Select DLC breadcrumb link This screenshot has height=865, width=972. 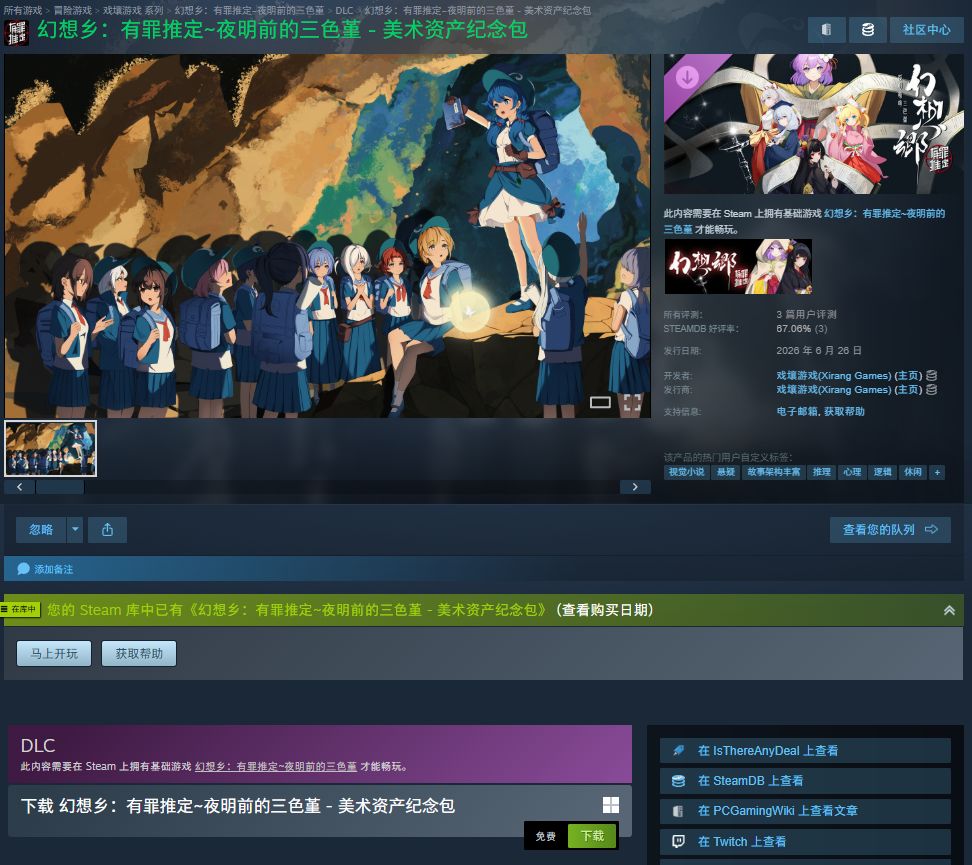click(344, 11)
